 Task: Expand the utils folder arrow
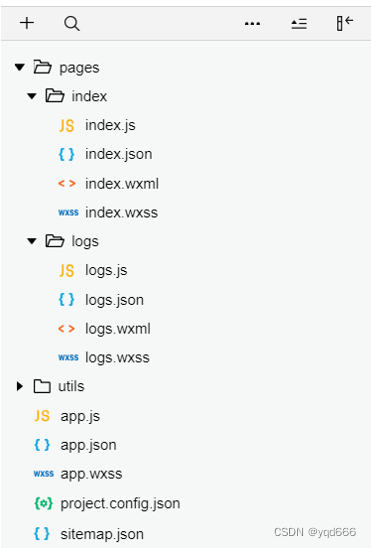point(20,386)
